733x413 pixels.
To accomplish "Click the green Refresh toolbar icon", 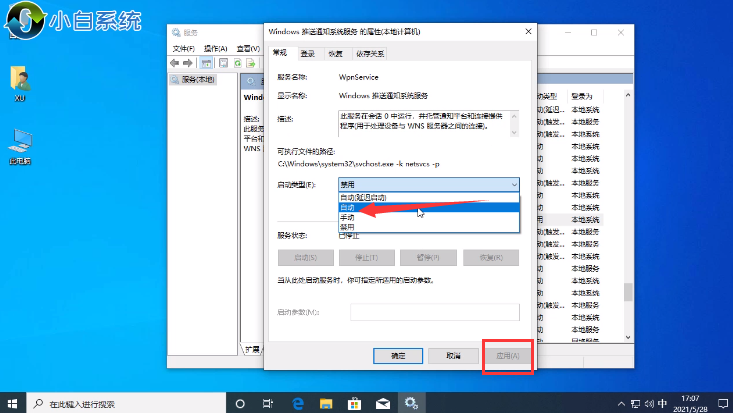I will click(237, 63).
